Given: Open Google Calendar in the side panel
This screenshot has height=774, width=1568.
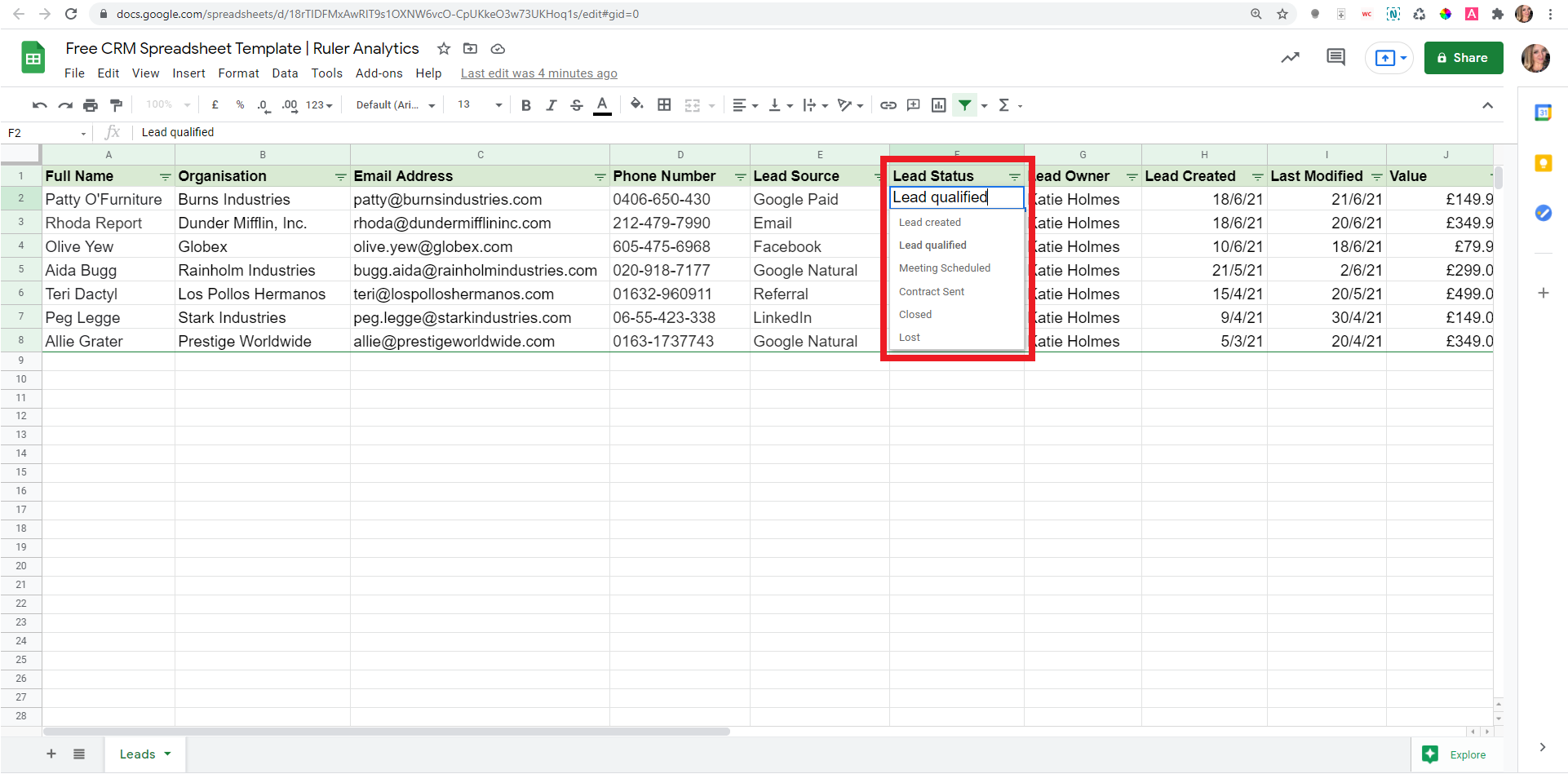Looking at the screenshot, I should pos(1543,113).
